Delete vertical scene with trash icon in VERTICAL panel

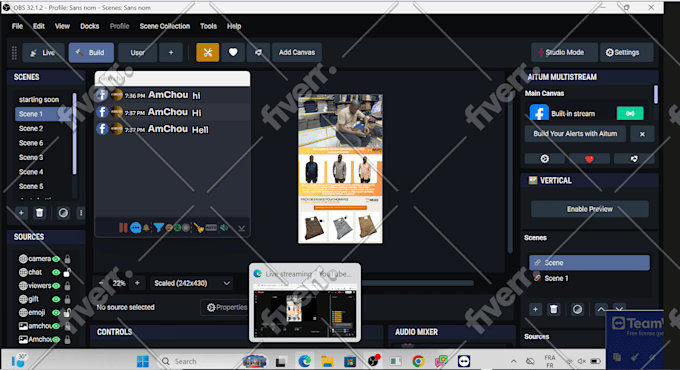[553, 309]
